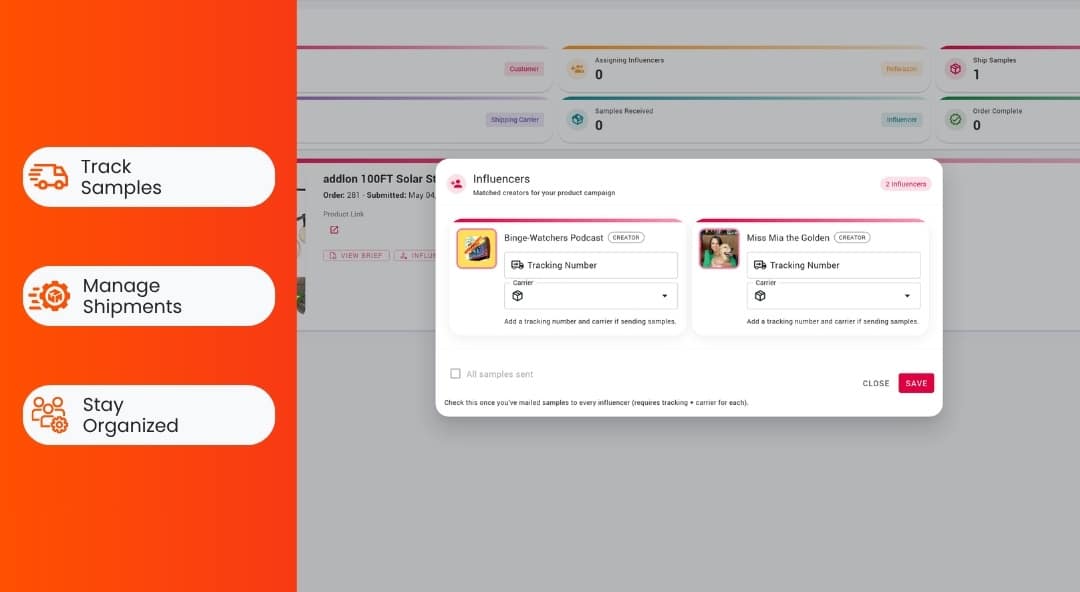Image resolution: width=1080 pixels, height=592 pixels.
Task: Click the 'Miss Mia the Golden' name text
Action: [788, 238]
